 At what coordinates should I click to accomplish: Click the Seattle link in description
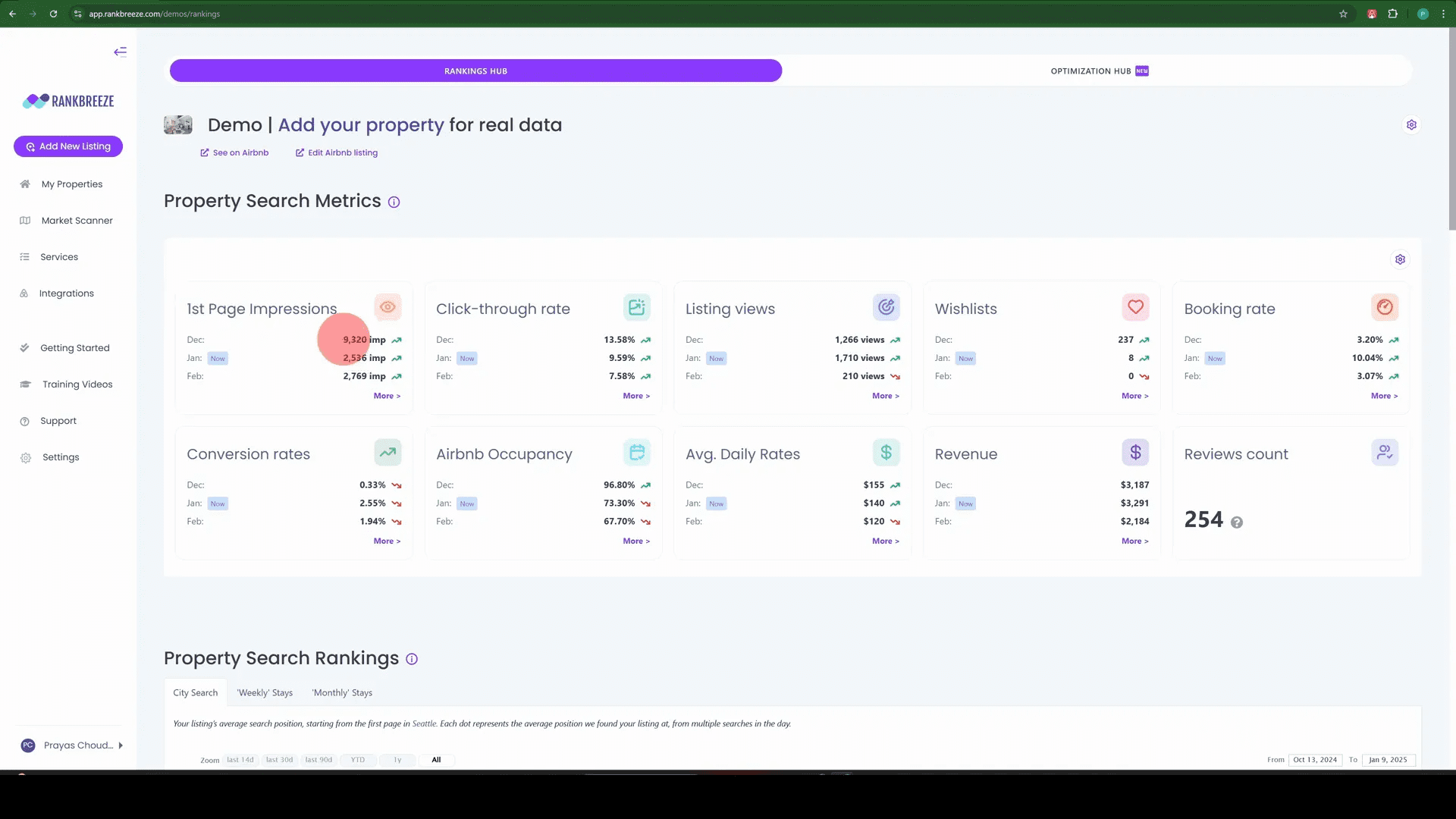coord(424,723)
